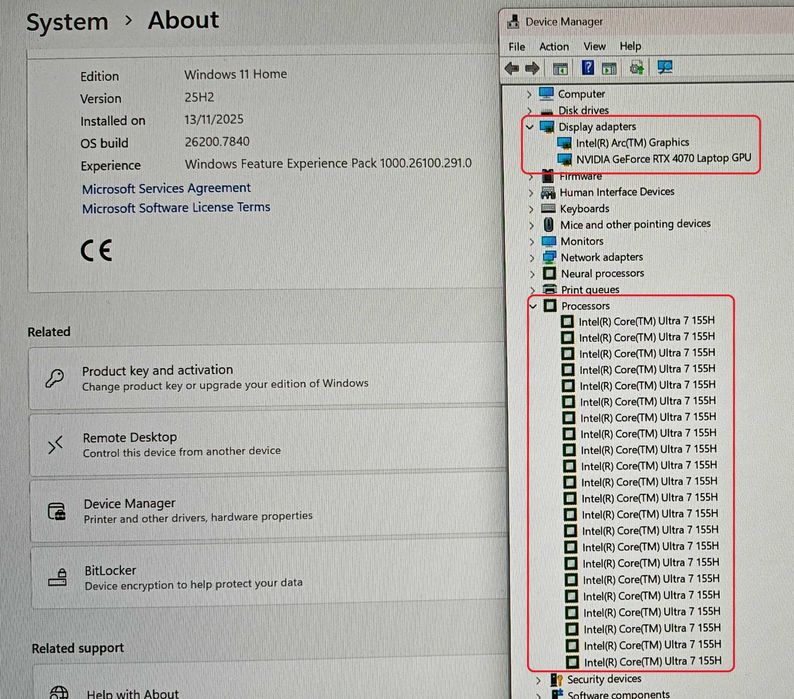Select the Keyboards category icon

tap(548, 208)
